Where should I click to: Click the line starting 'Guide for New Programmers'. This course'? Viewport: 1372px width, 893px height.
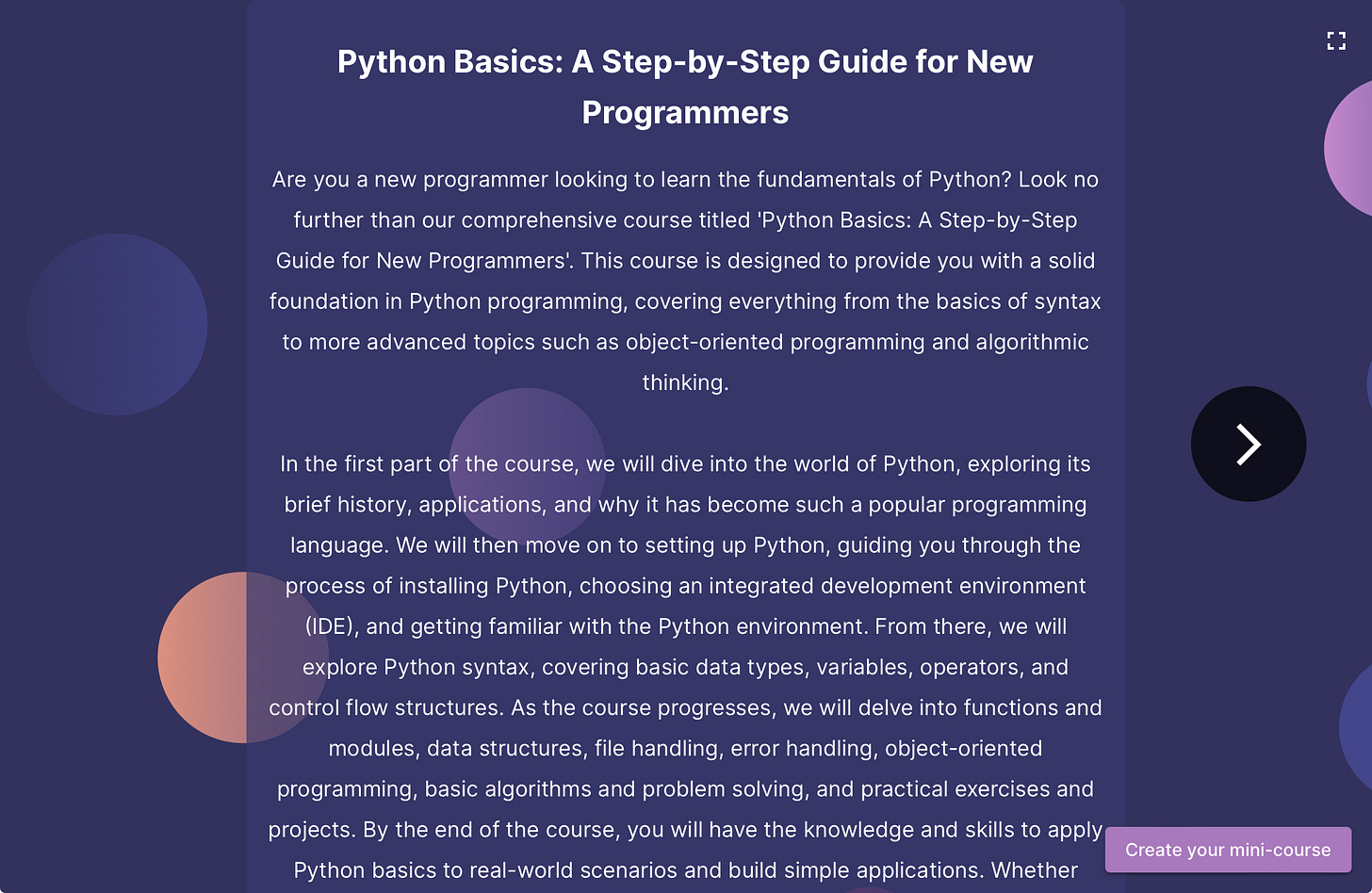(685, 260)
